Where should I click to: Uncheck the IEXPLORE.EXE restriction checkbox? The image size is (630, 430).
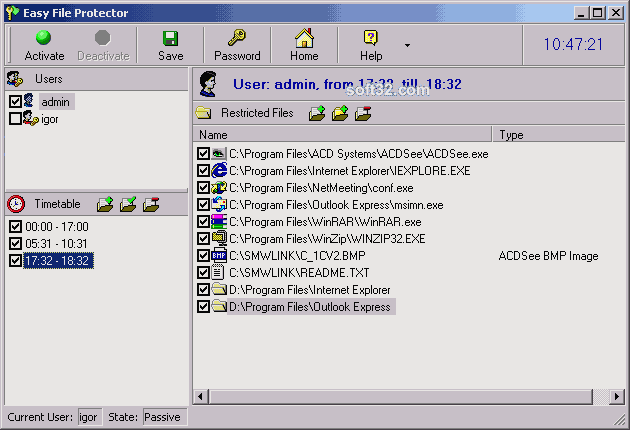pyautogui.click(x=203, y=170)
